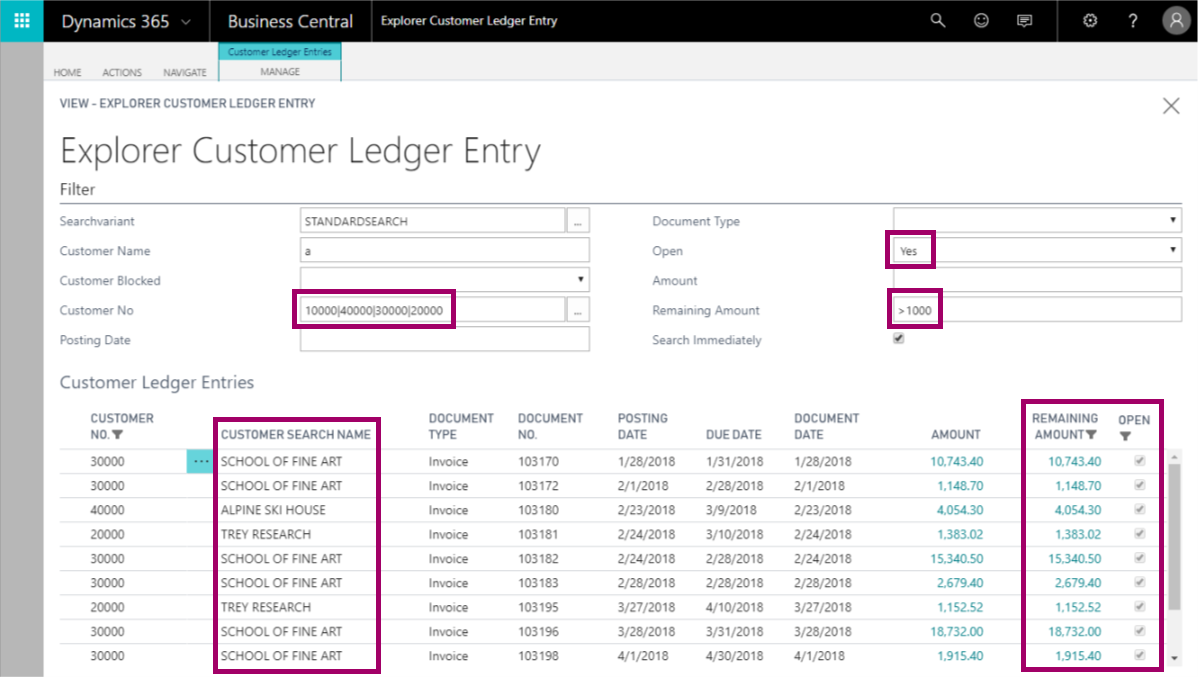Open remaining amount 4,054.30 link
The width and height of the screenshot is (1198, 677).
[x=1078, y=510]
